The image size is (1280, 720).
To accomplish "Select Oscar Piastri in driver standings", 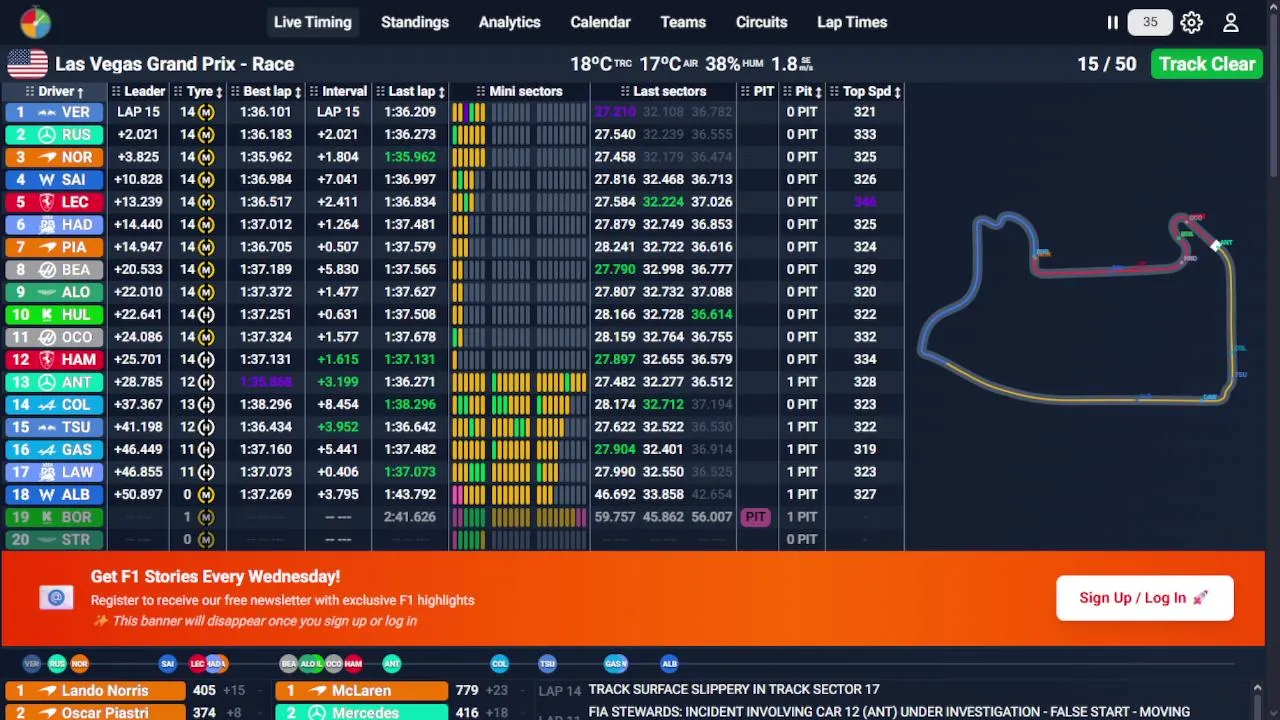I will [95, 712].
